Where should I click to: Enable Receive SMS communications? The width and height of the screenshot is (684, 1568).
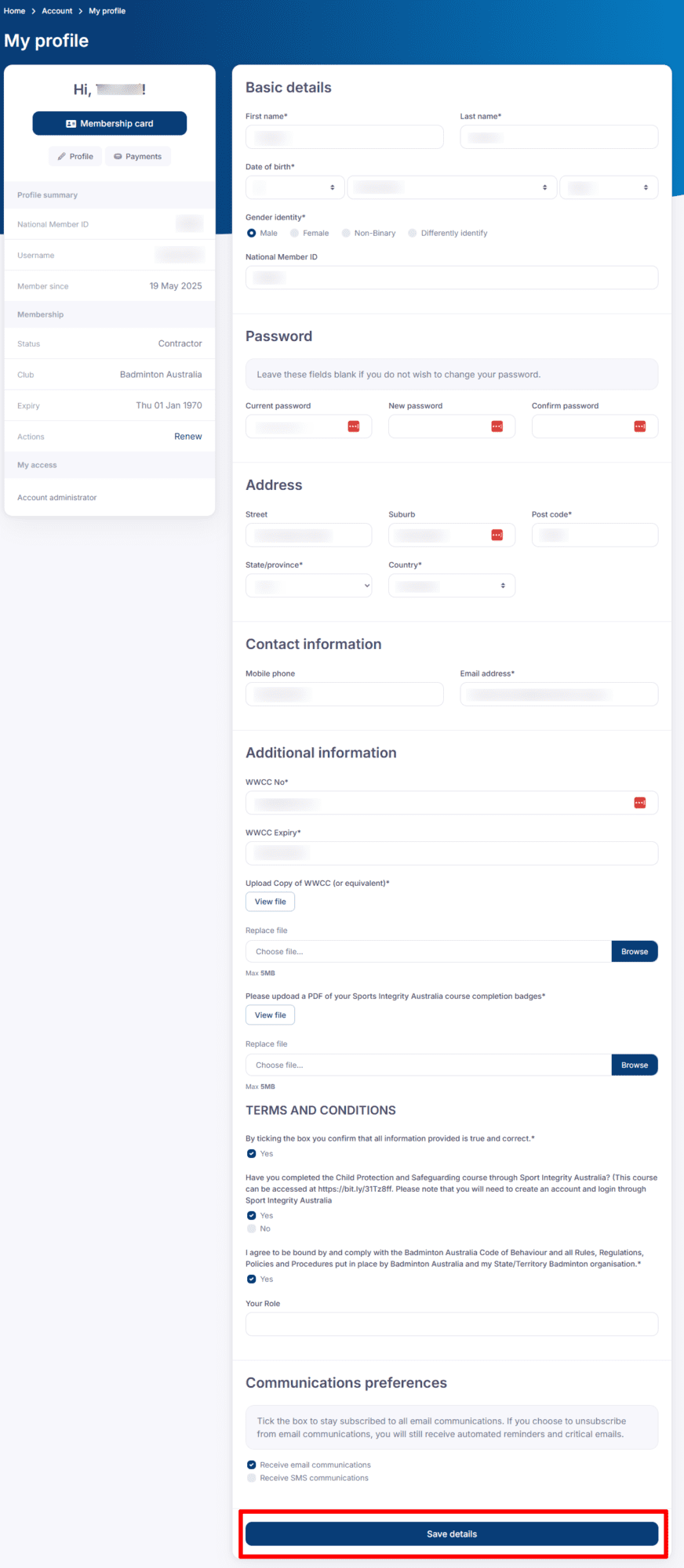[252, 1478]
